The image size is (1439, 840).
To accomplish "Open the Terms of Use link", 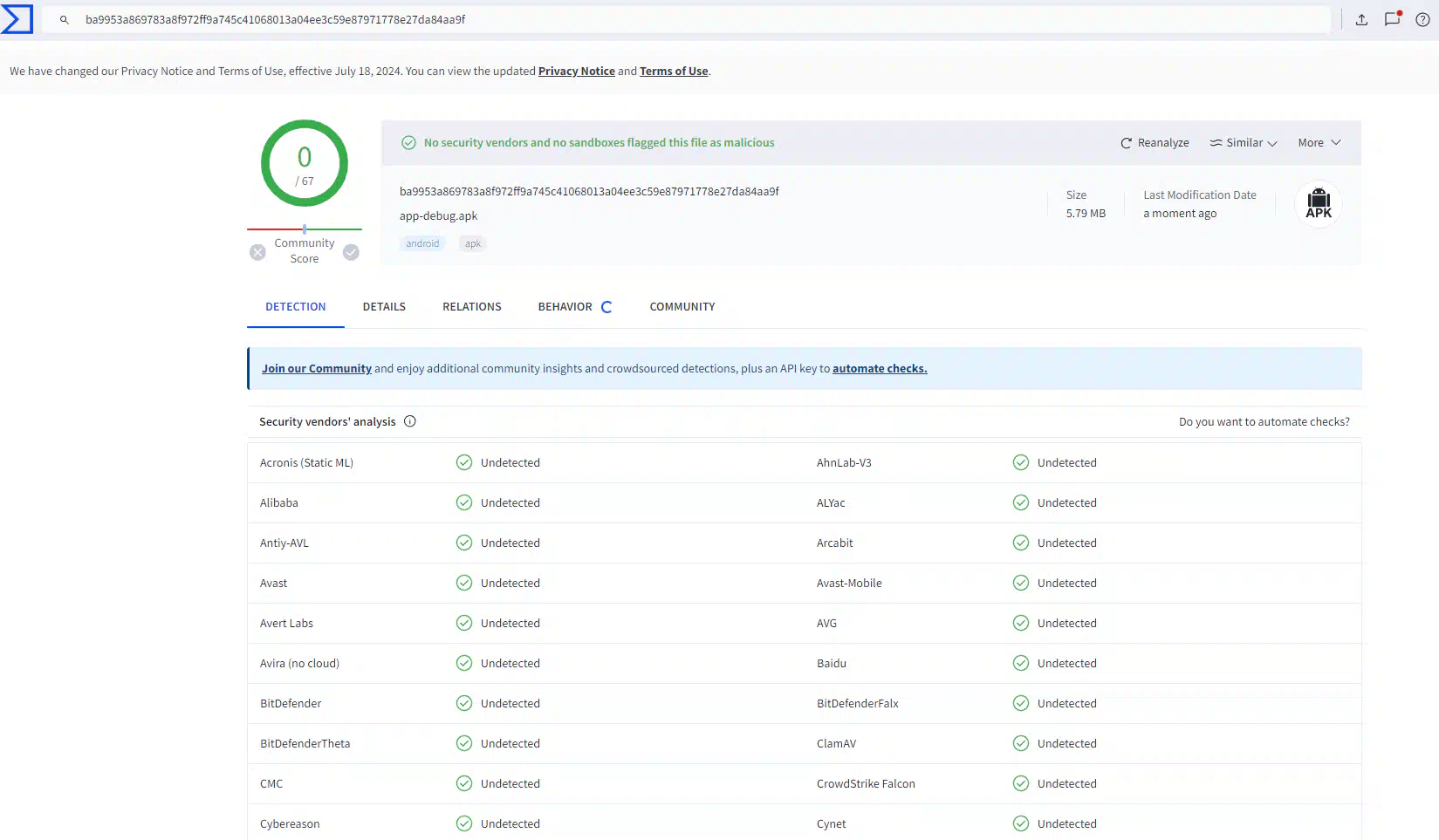I will coord(674,72).
